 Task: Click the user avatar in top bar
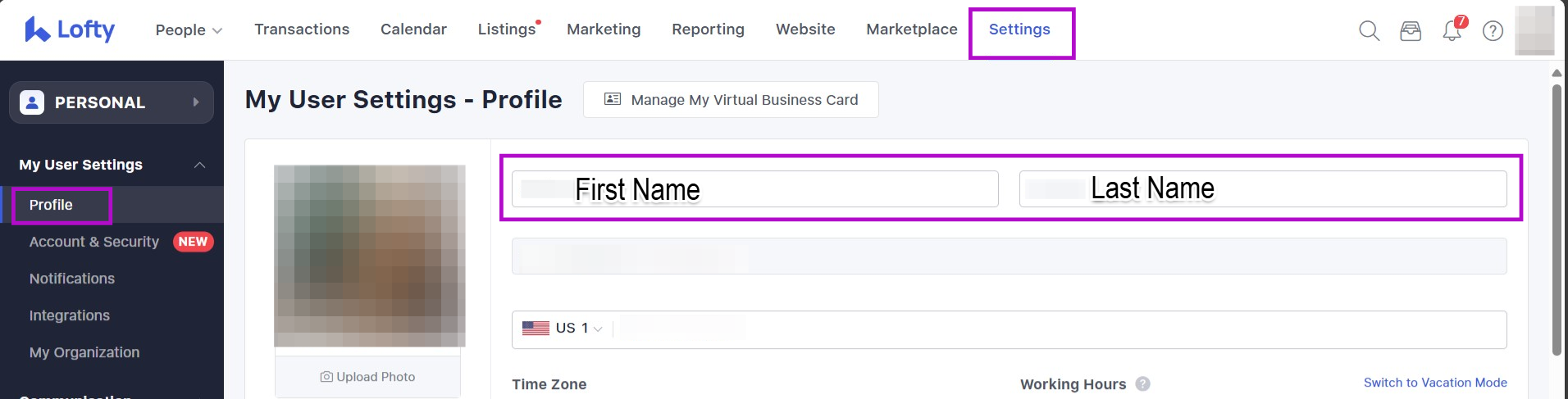(1534, 31)
